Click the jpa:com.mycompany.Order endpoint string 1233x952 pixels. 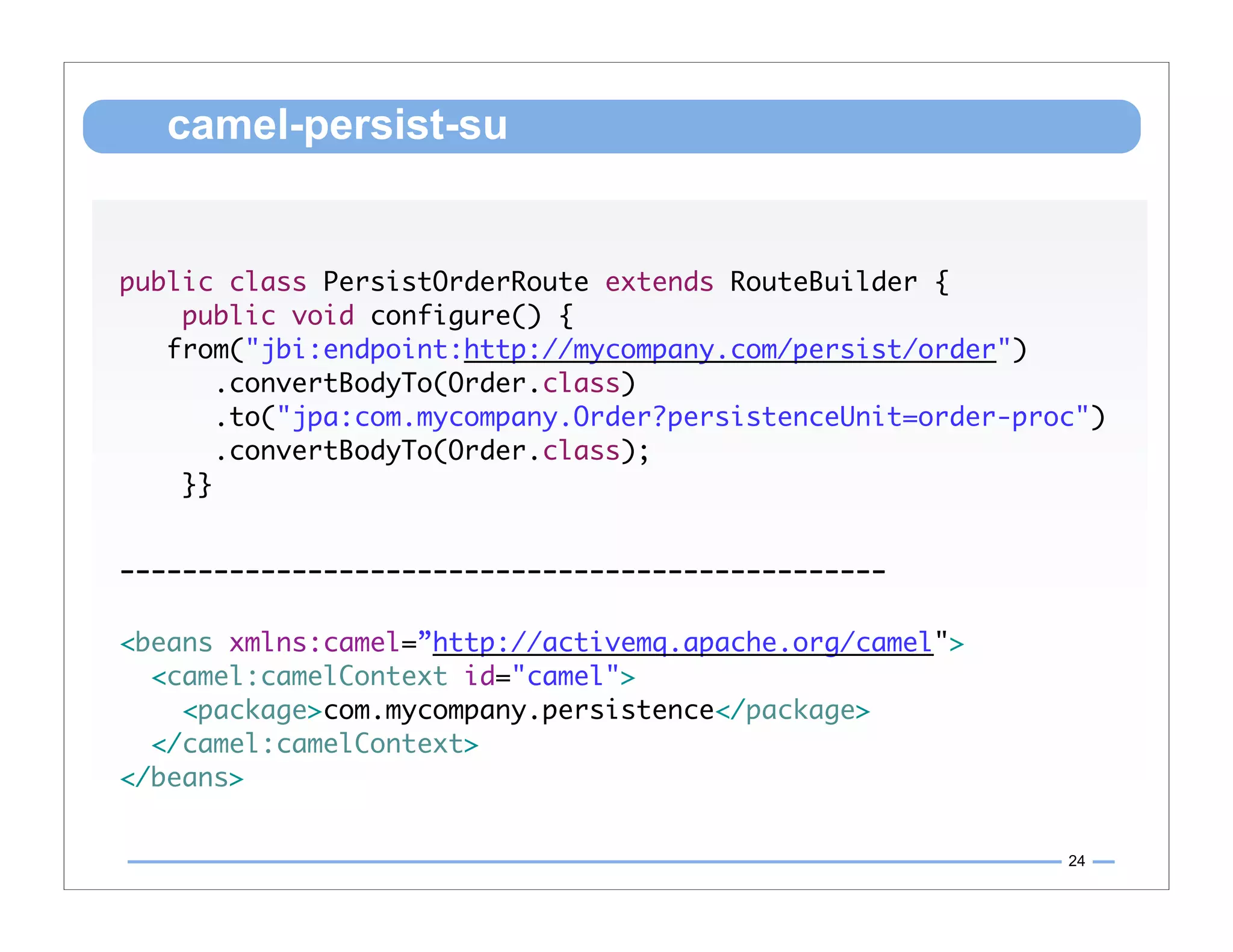[x=684, y=417]
